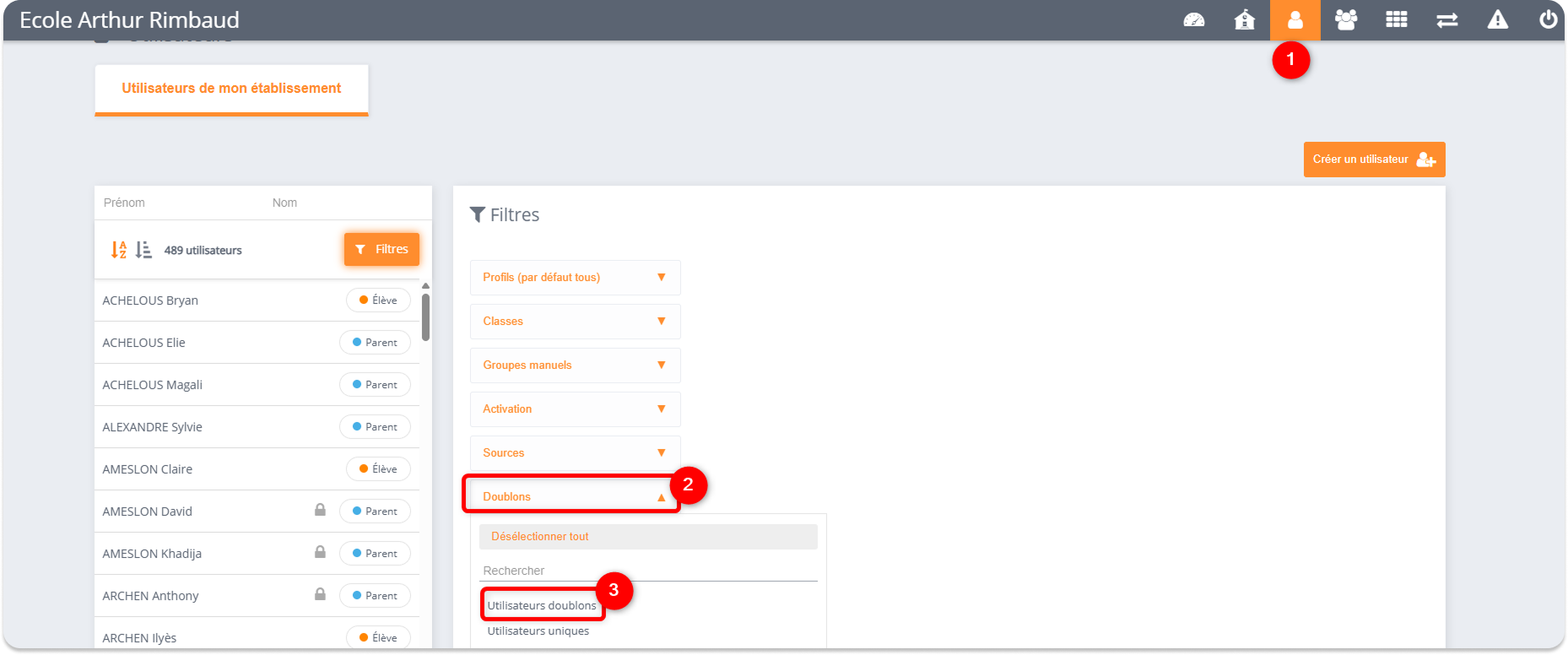Sort users alphabetically with A-Z icon
1568x655 pixels.
pyautogui.click(x=119, y=250)
